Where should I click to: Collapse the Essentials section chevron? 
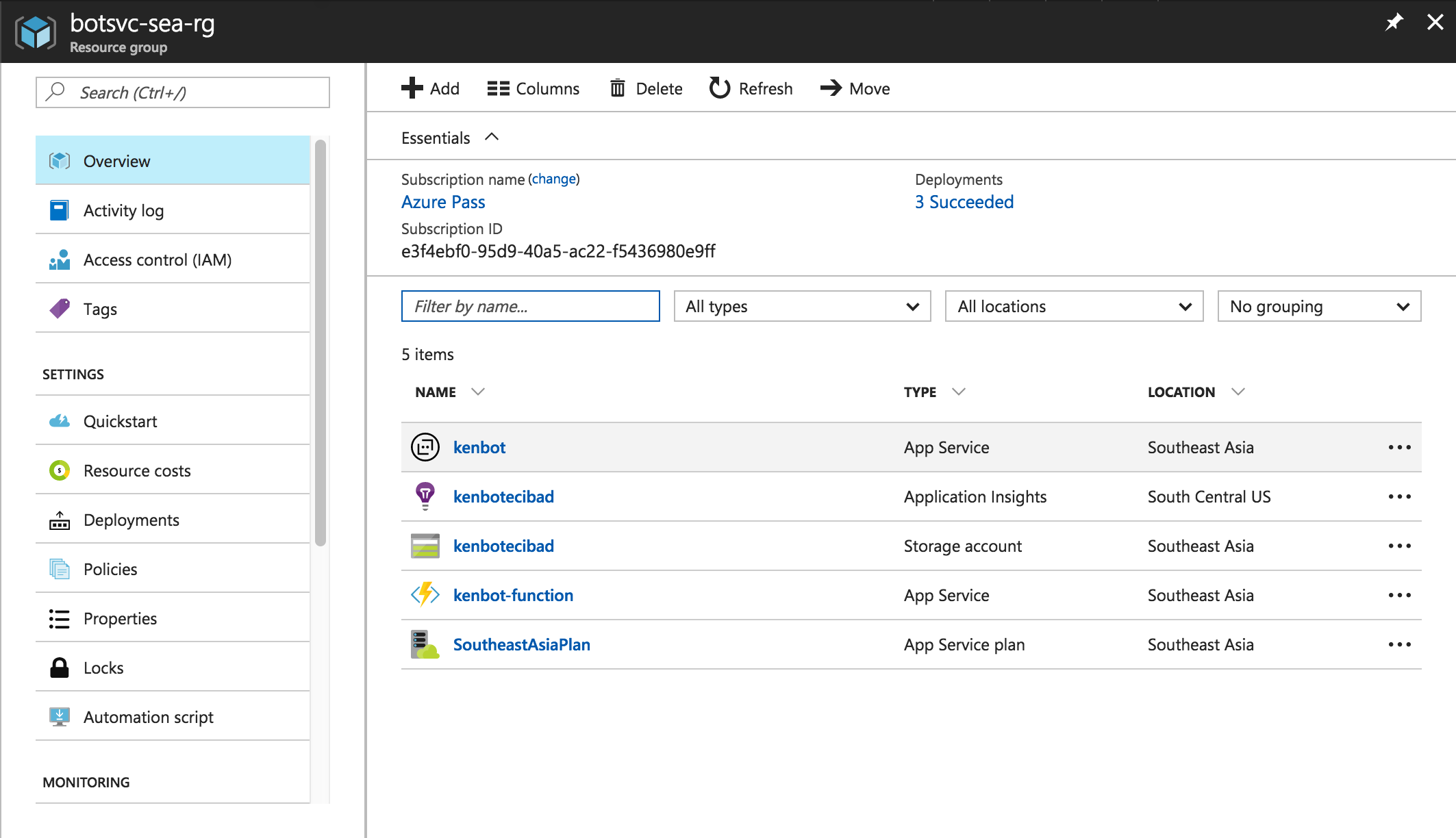492,137
